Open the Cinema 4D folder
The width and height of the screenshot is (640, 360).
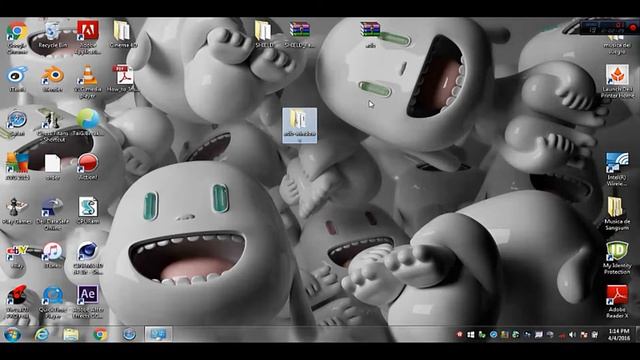[x=123, y=35]
